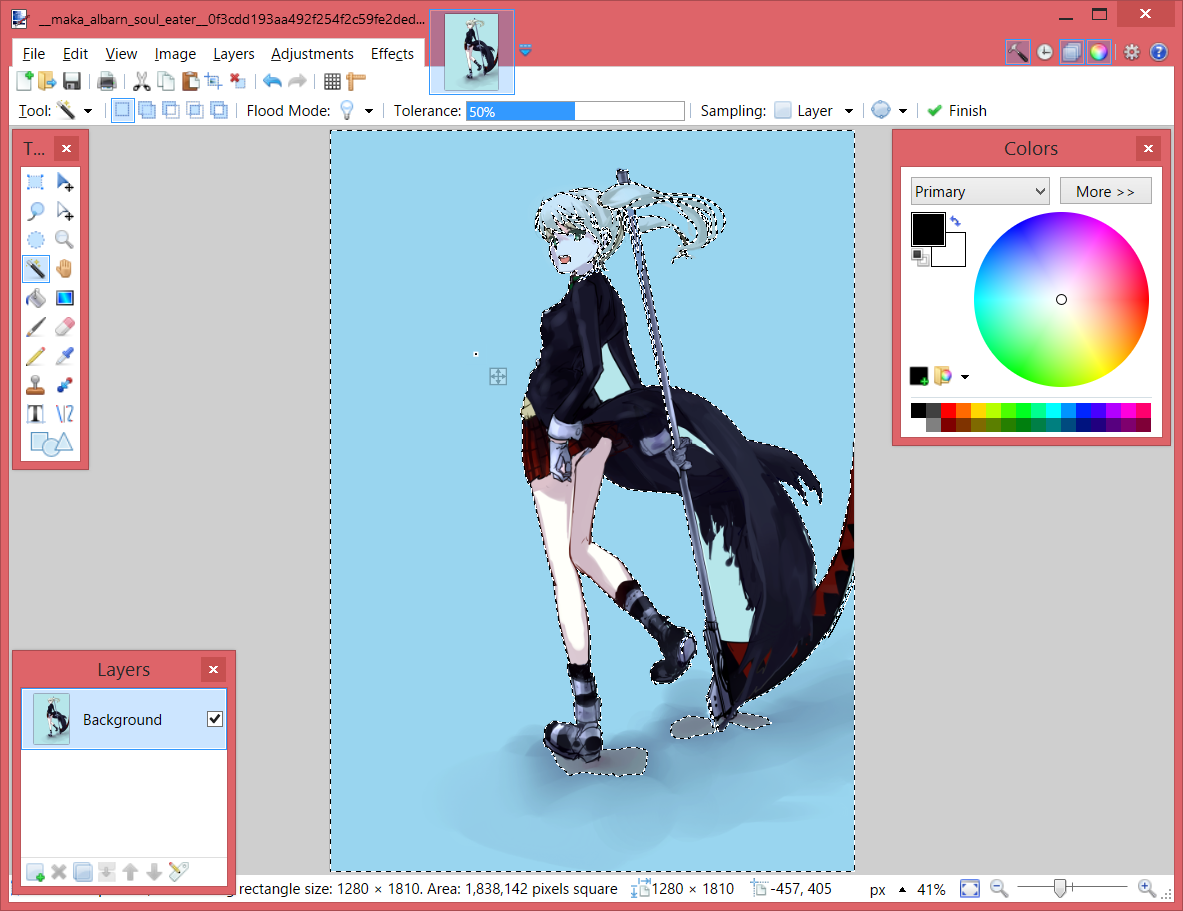Select the Text tool

(x=35, y=414)
